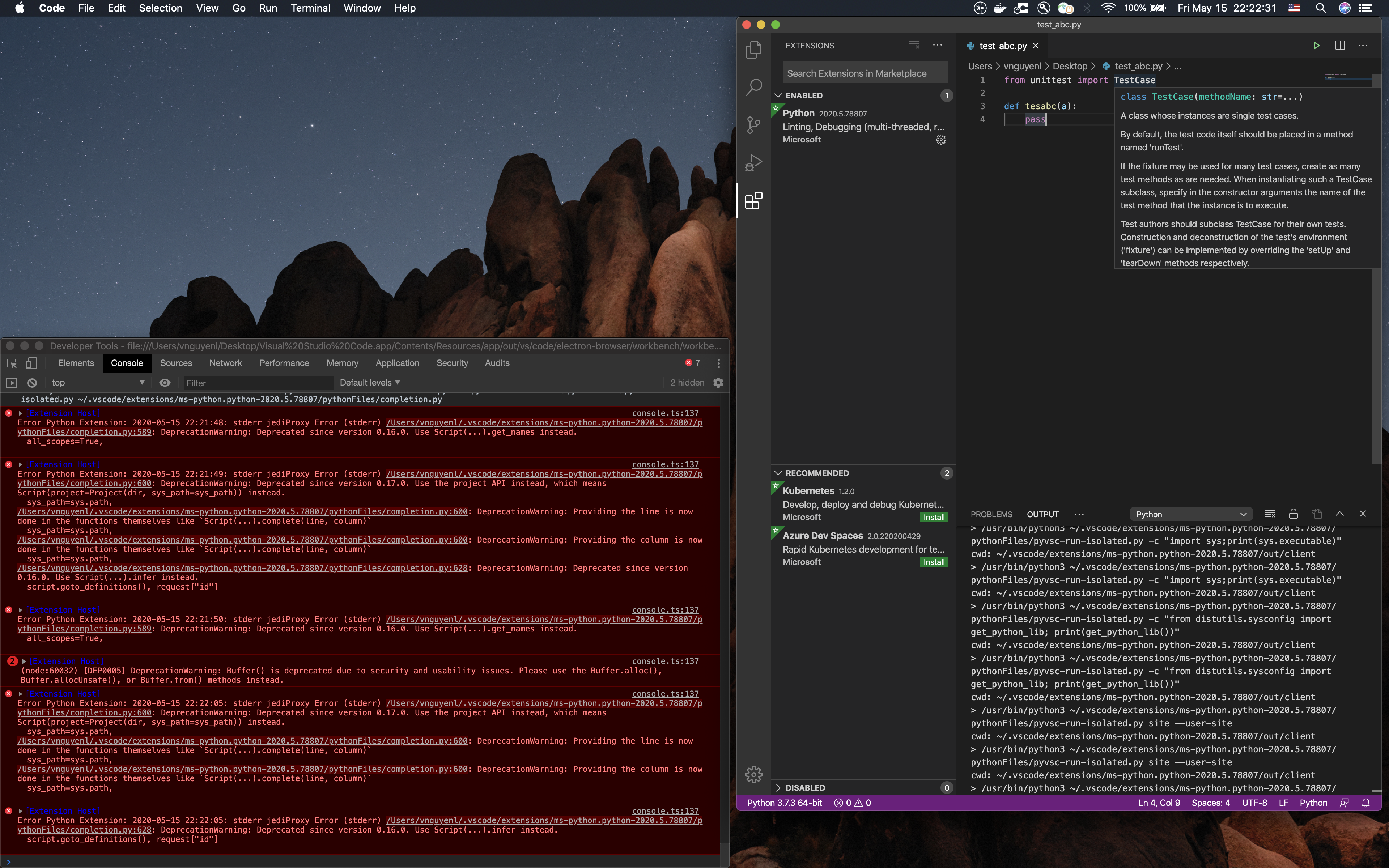Open the Default levels dropdown
1389x868 pixels.
[370, 383]
